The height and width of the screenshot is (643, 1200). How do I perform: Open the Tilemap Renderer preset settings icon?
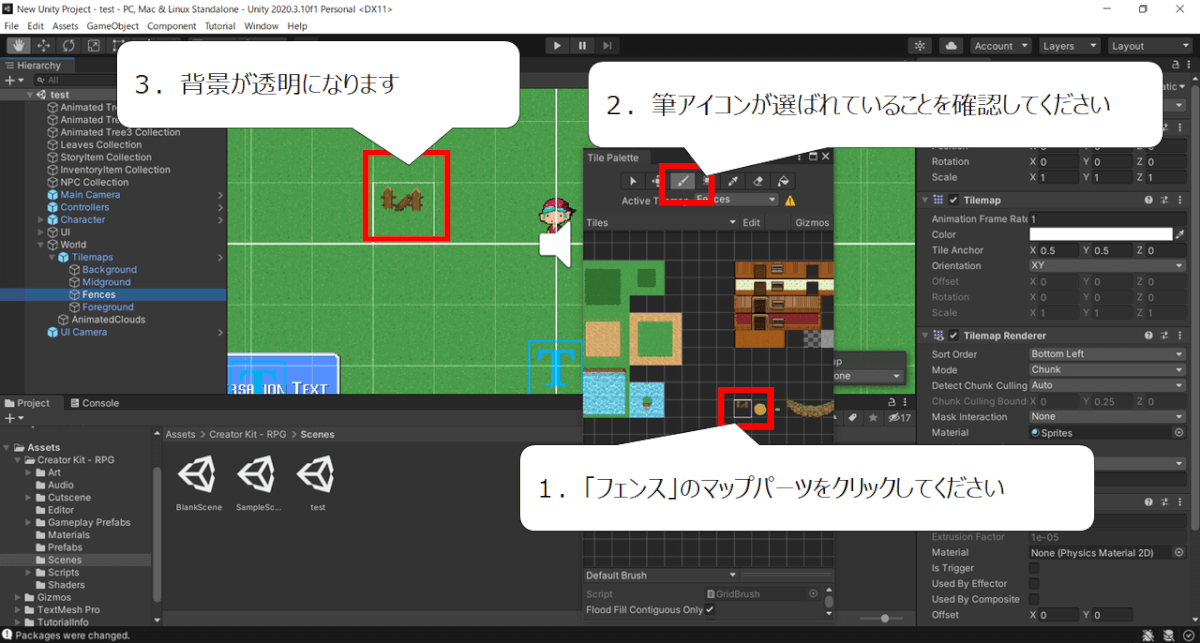coord(1166,335)
